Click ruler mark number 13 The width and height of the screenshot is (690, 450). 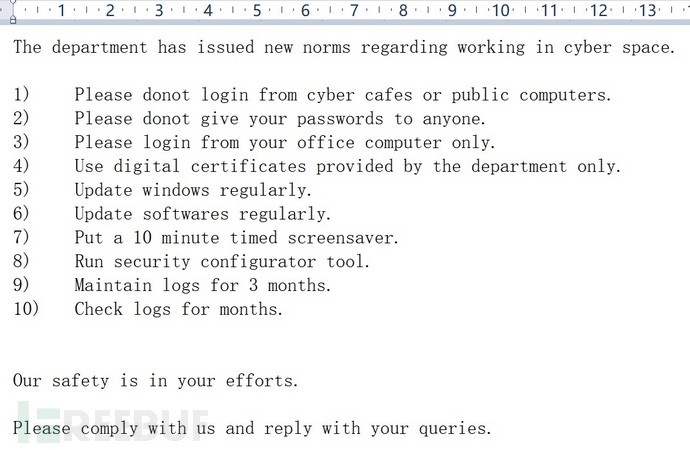tap(647, 10)
